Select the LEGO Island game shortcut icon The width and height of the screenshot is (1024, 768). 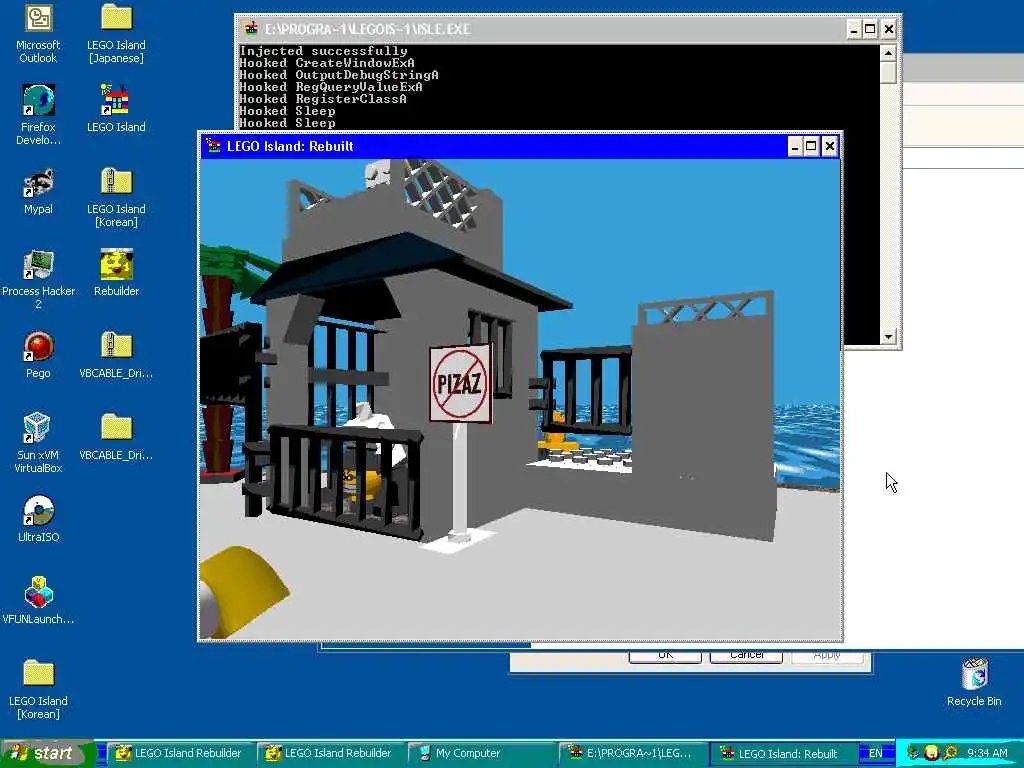coord(116,108)
